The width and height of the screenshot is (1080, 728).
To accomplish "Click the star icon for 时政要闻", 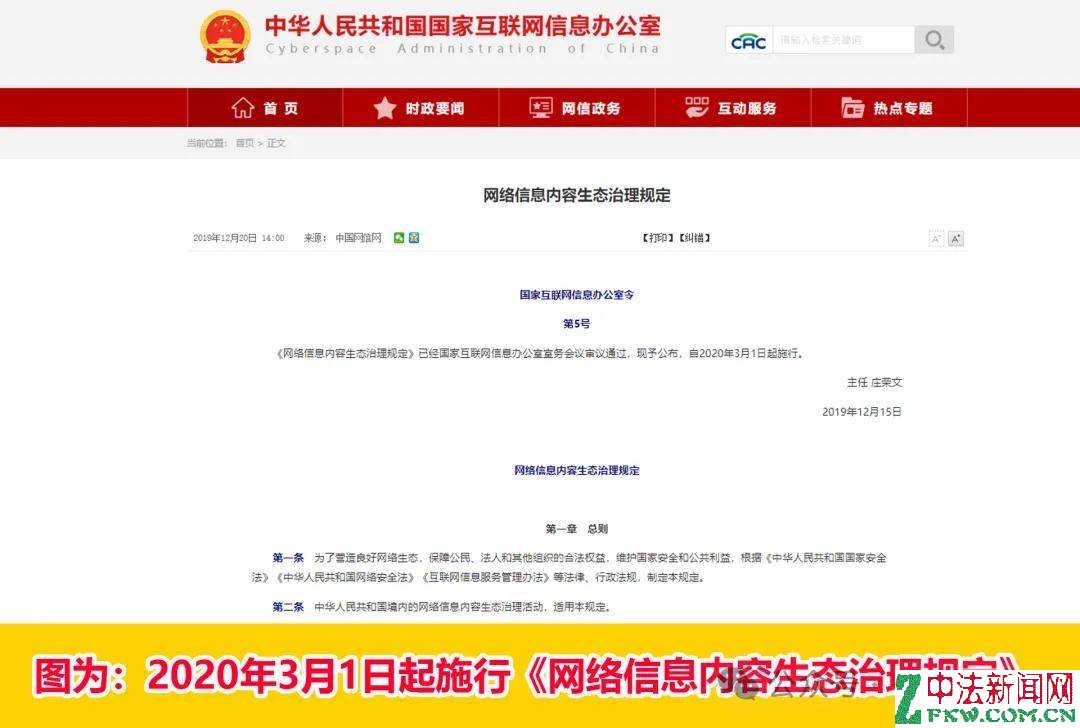I will pyautogui.click(x=385, y=108).
